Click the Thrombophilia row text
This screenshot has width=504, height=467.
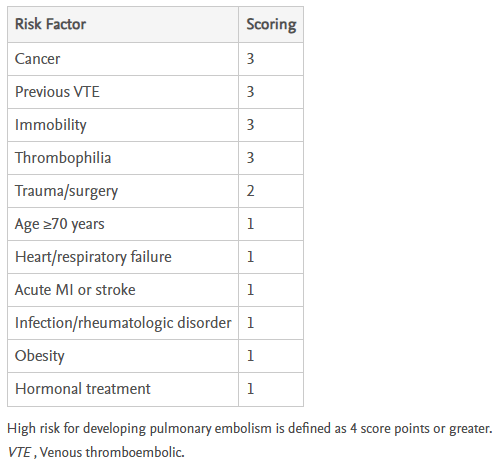[63, 158]
